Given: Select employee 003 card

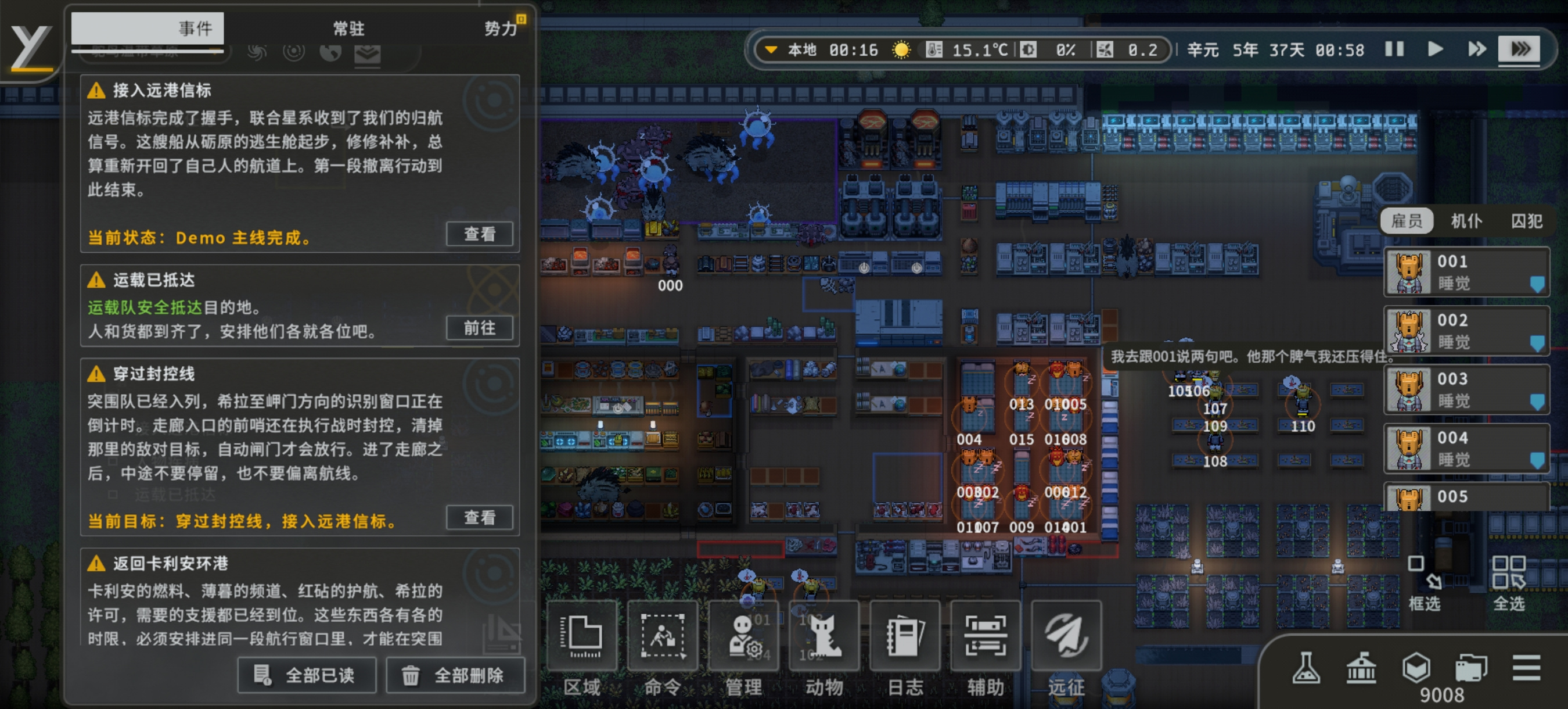Looking at the screenshot, I should point(1466,389).
